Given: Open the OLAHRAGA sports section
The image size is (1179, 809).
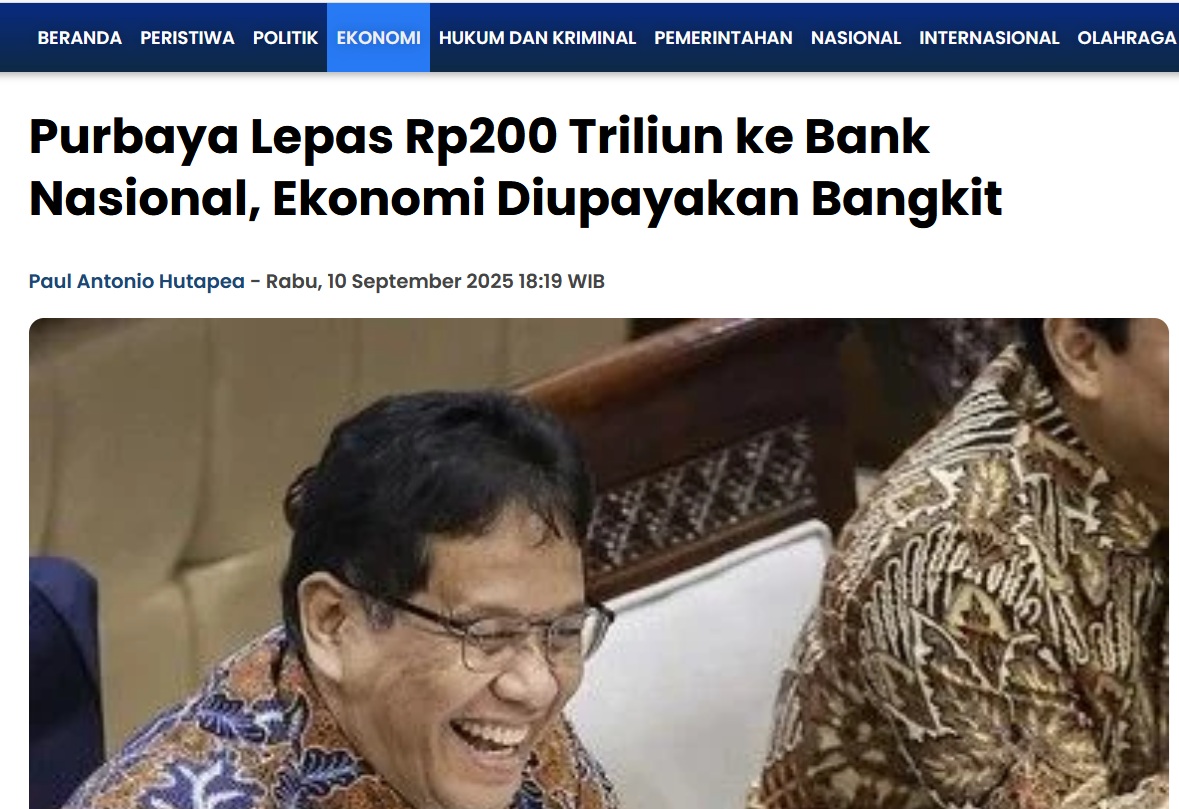Looking at the screenshot, I should click(x=1127, y=38).
